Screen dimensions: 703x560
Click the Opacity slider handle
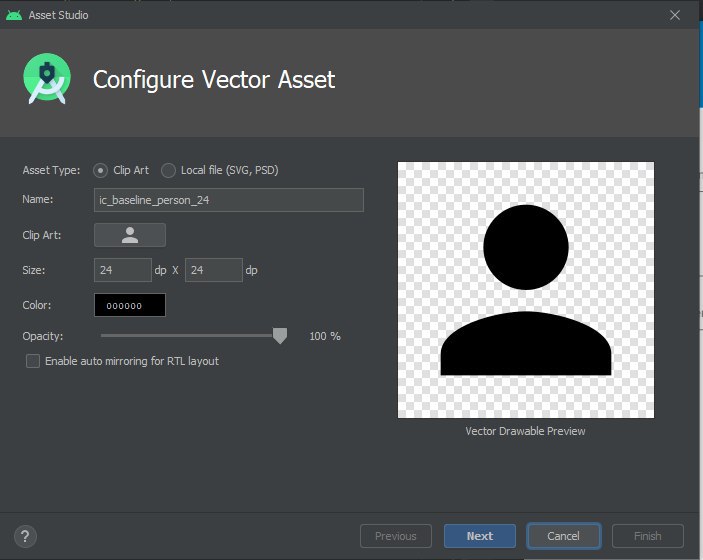click(280, 336)
